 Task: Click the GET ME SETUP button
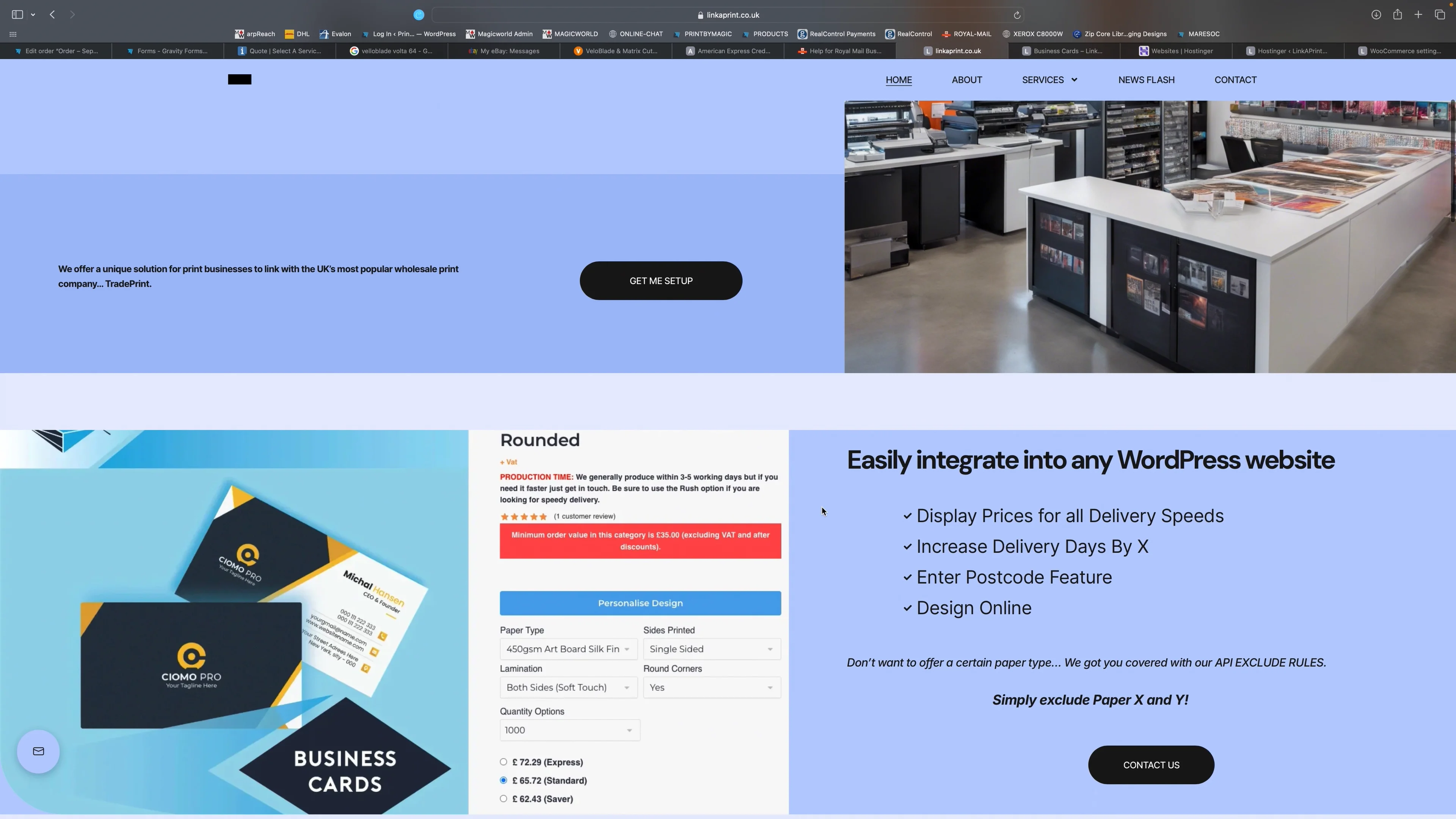tap(661, 280)
